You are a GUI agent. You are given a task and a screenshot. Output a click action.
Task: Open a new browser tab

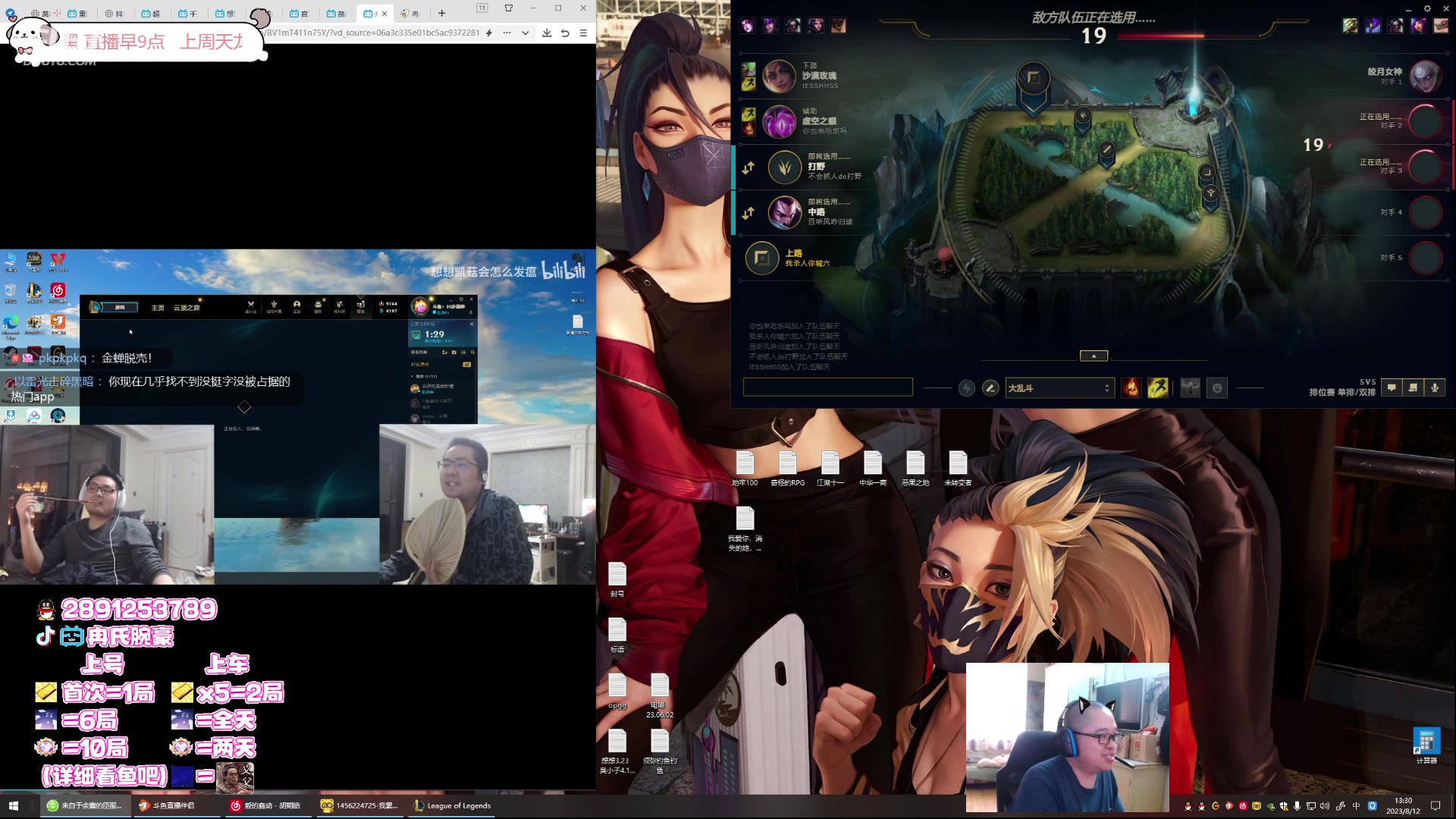pos(441,13)
